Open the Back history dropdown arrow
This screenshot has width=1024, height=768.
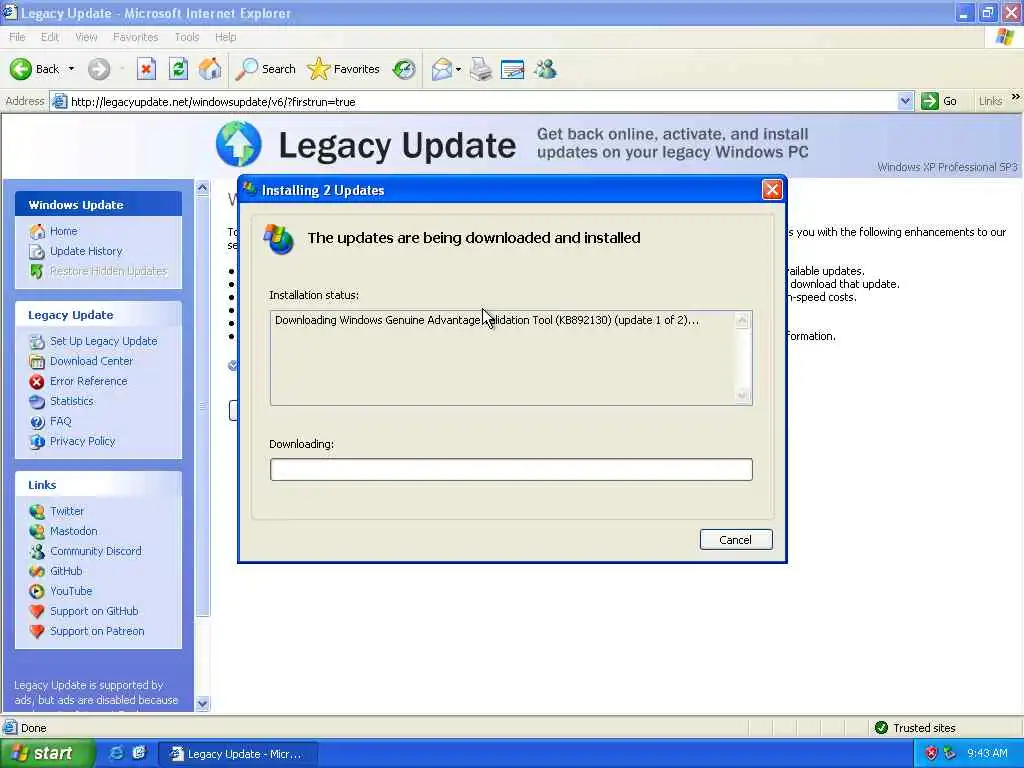71,69
